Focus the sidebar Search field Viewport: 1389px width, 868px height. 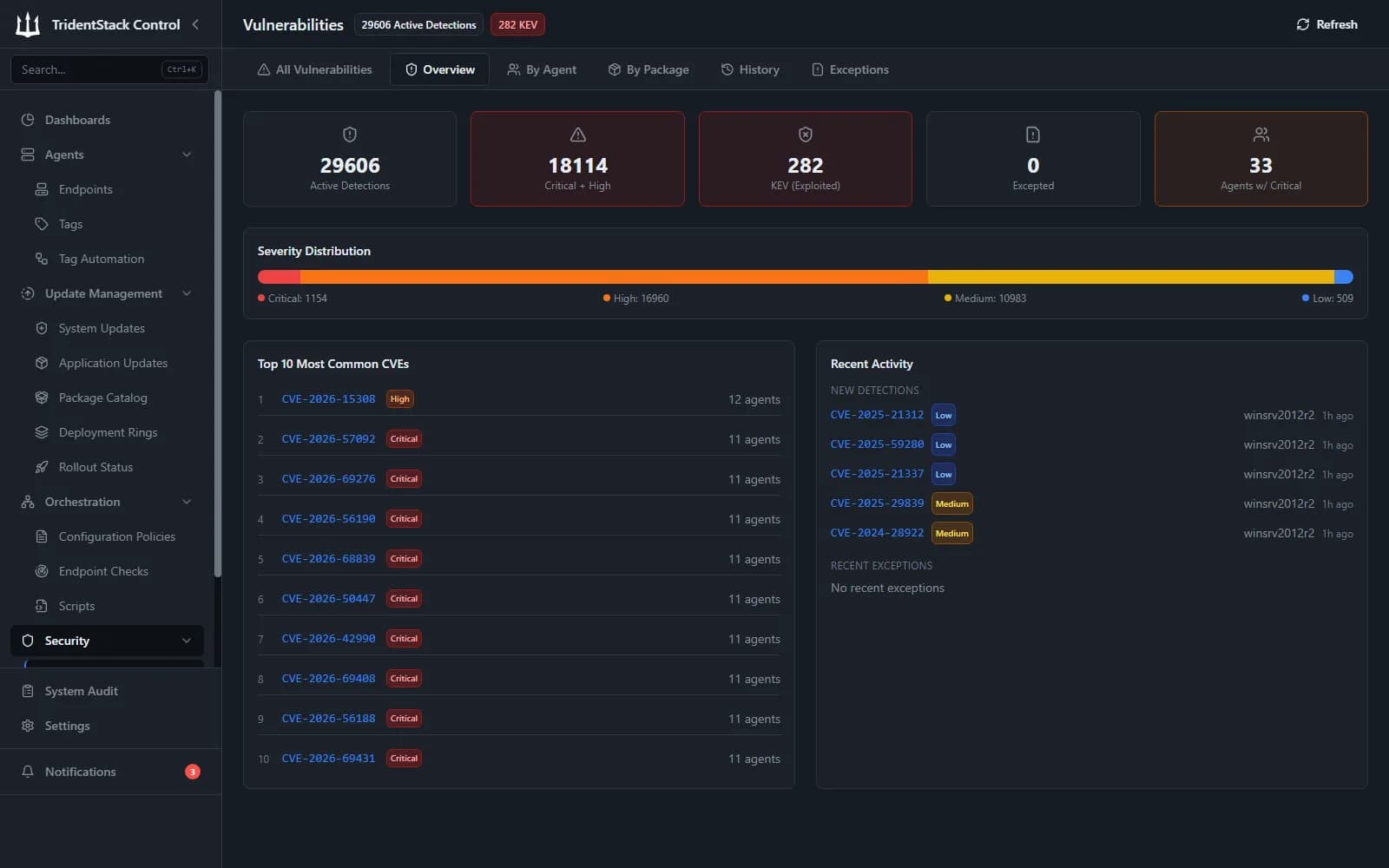coord(109,69)
